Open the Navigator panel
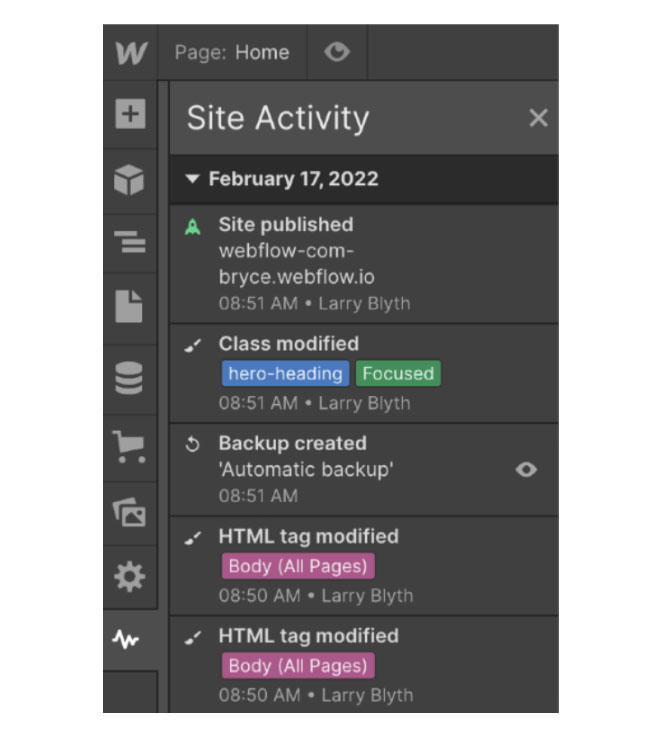 [x=130, y=242]
